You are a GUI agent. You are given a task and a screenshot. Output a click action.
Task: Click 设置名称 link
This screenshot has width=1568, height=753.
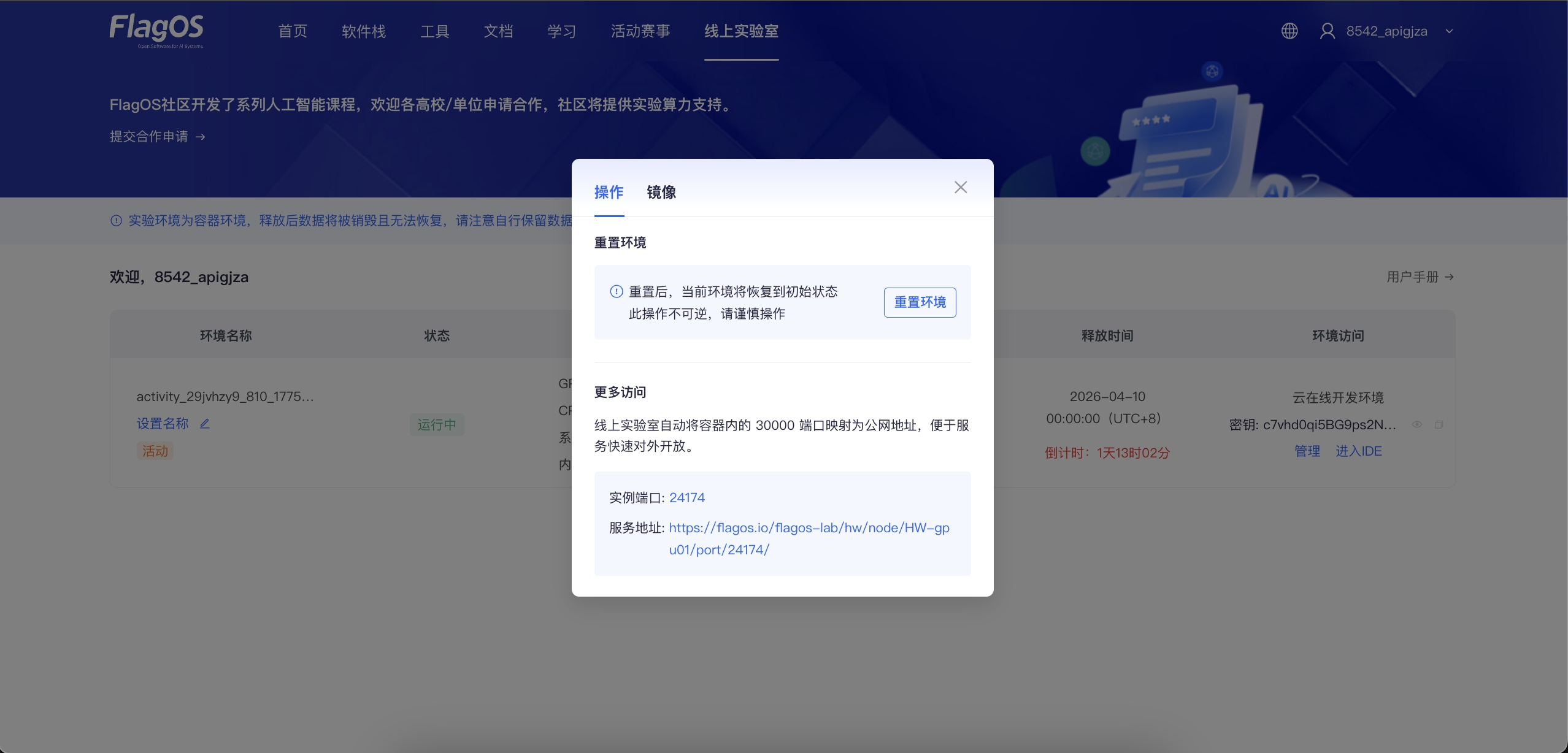[163, 424]
